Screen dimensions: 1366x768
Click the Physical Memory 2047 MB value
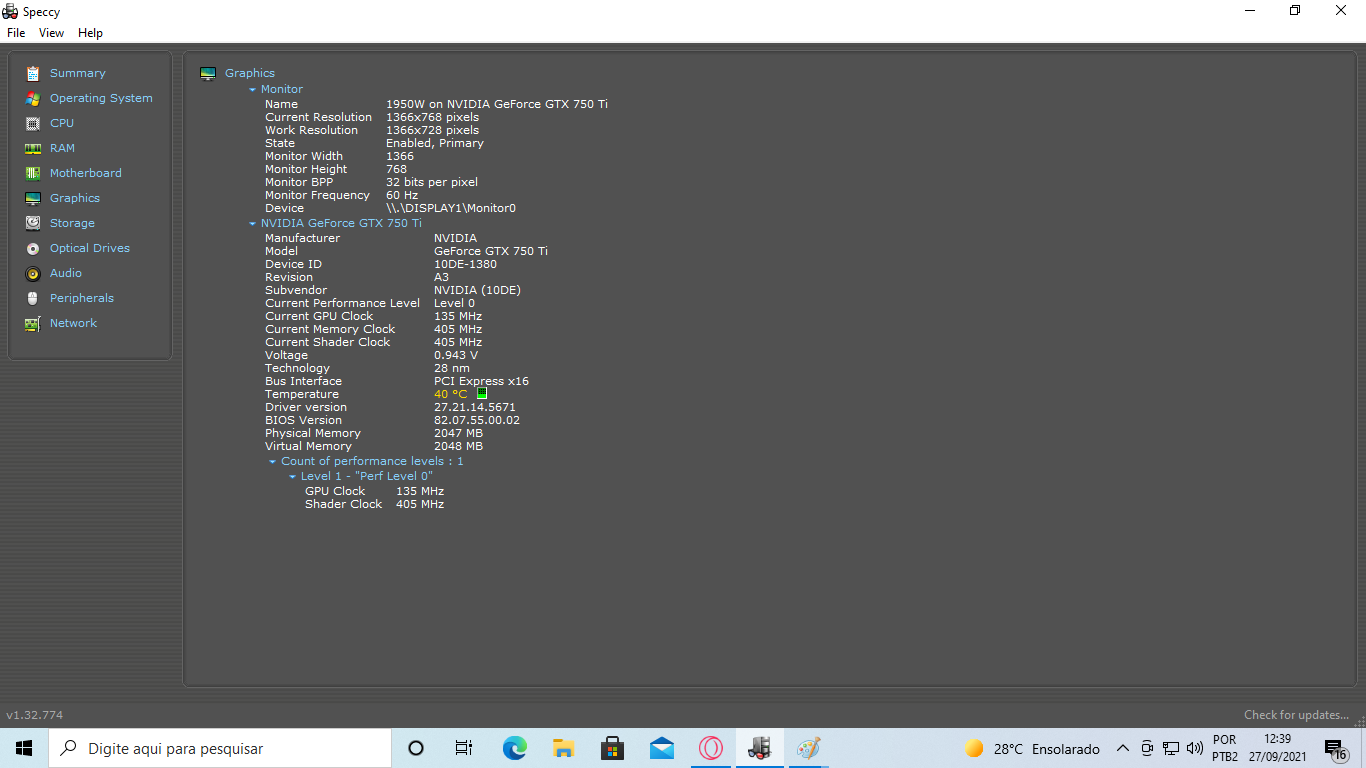458,433
